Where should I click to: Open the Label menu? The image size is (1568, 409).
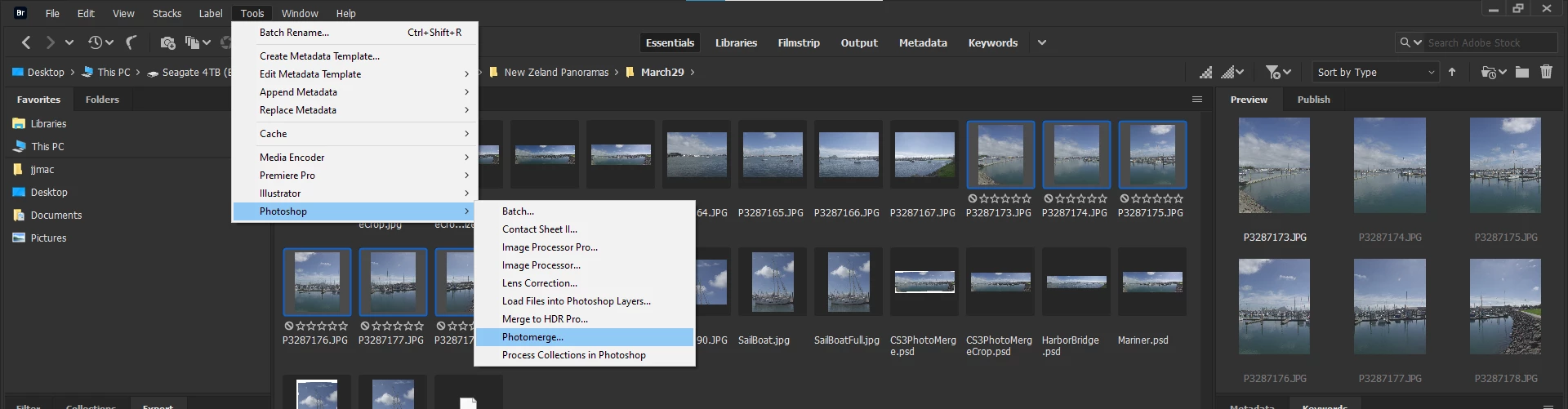(211, 13)
